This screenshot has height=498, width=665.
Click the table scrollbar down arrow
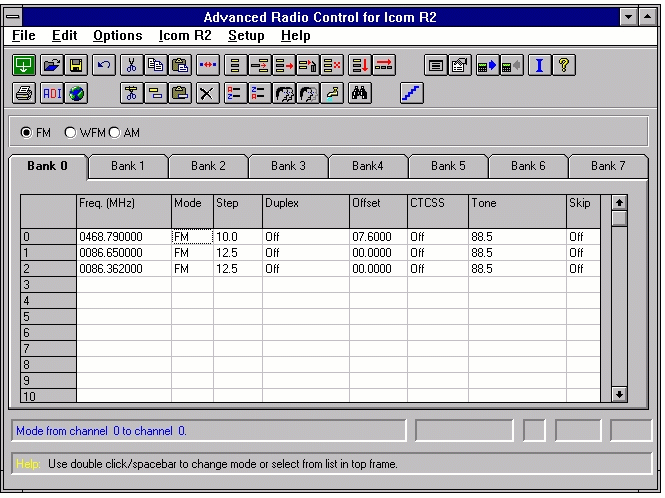(619, 394)
